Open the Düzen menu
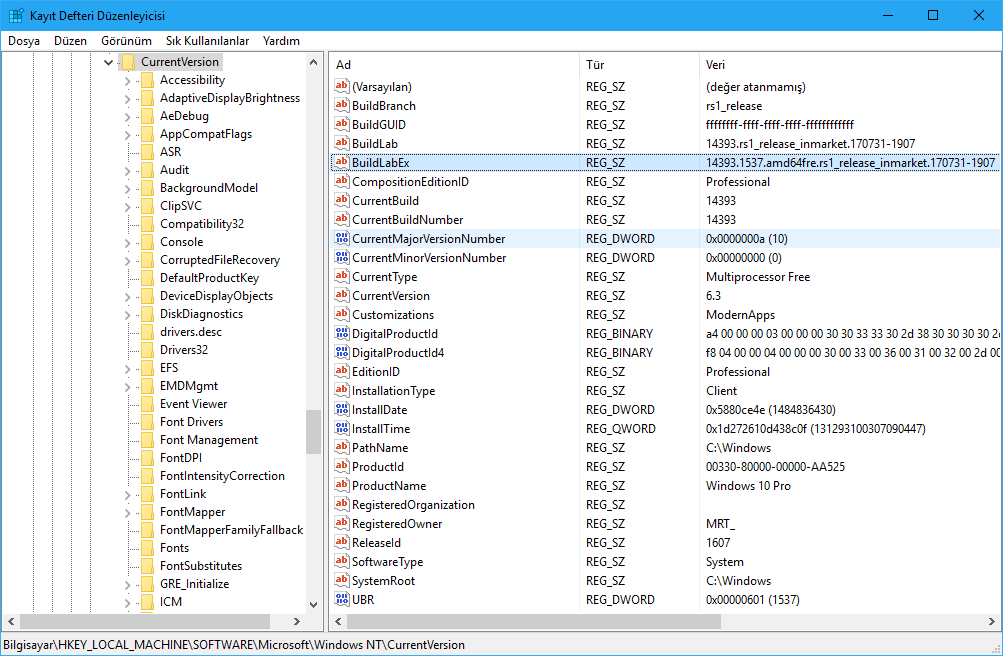Image resolution: width=1003 pixels, height=656 pixels. pyautogui.click(x=70, y=41)
